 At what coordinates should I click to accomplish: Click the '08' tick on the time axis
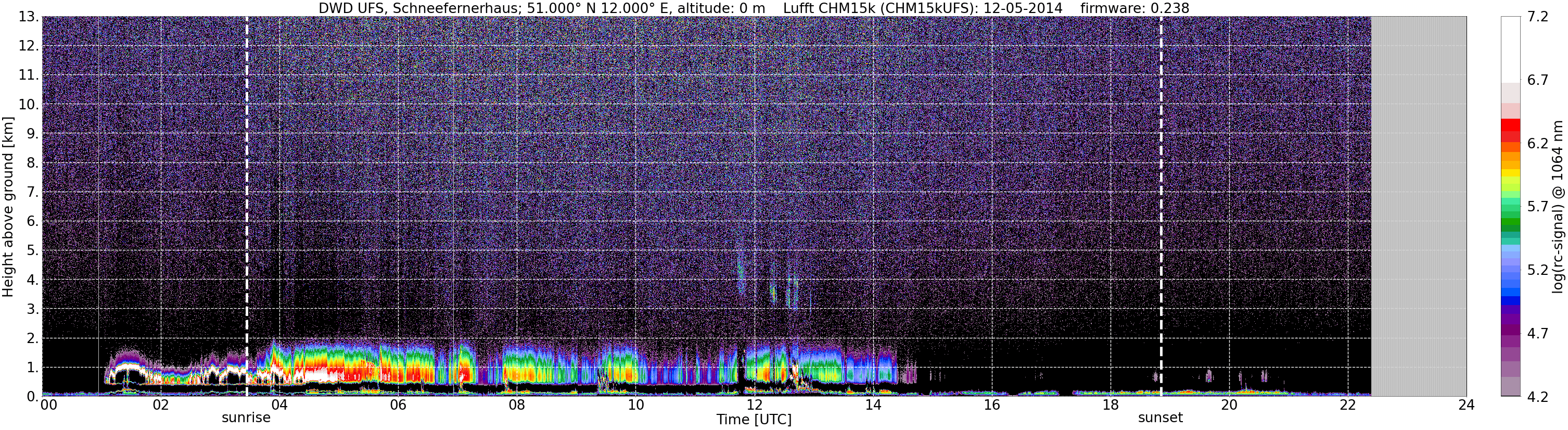tap(516, 405)
